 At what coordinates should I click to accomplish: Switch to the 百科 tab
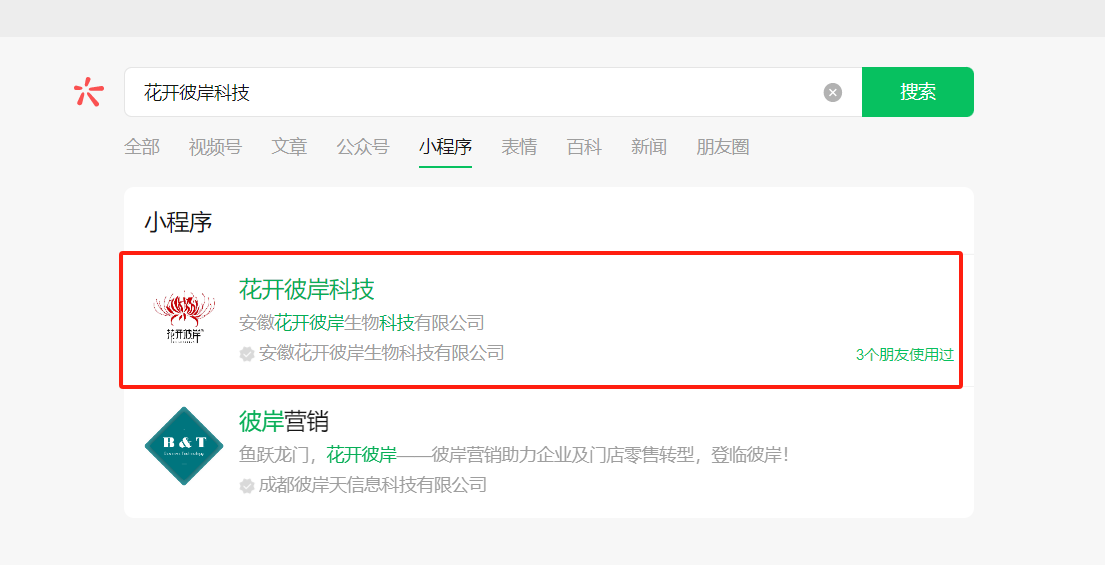(x=584, y=147)
